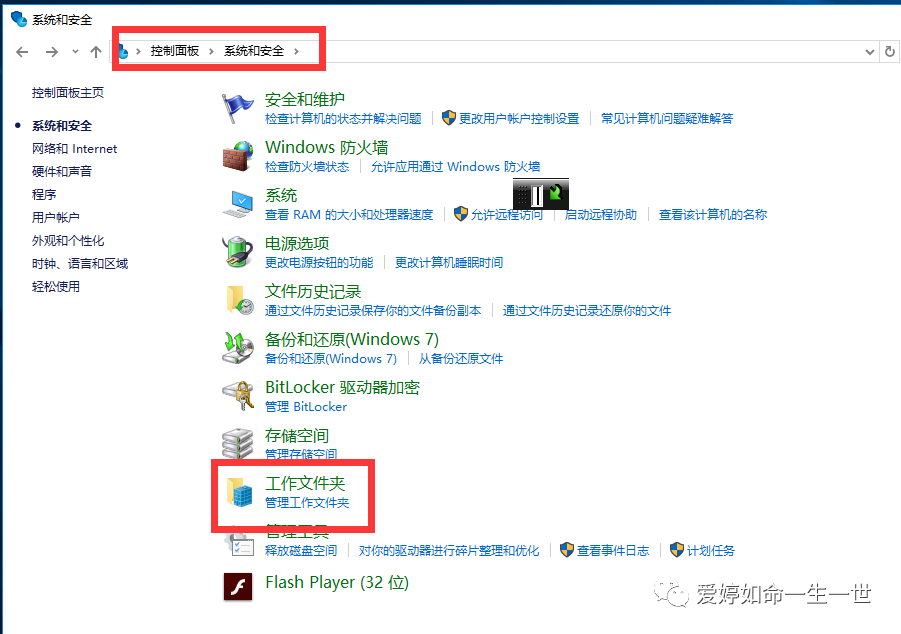901x634 pixels.
Task: Click 更改电源按钮的功能 link
Action: click(319, 263)
